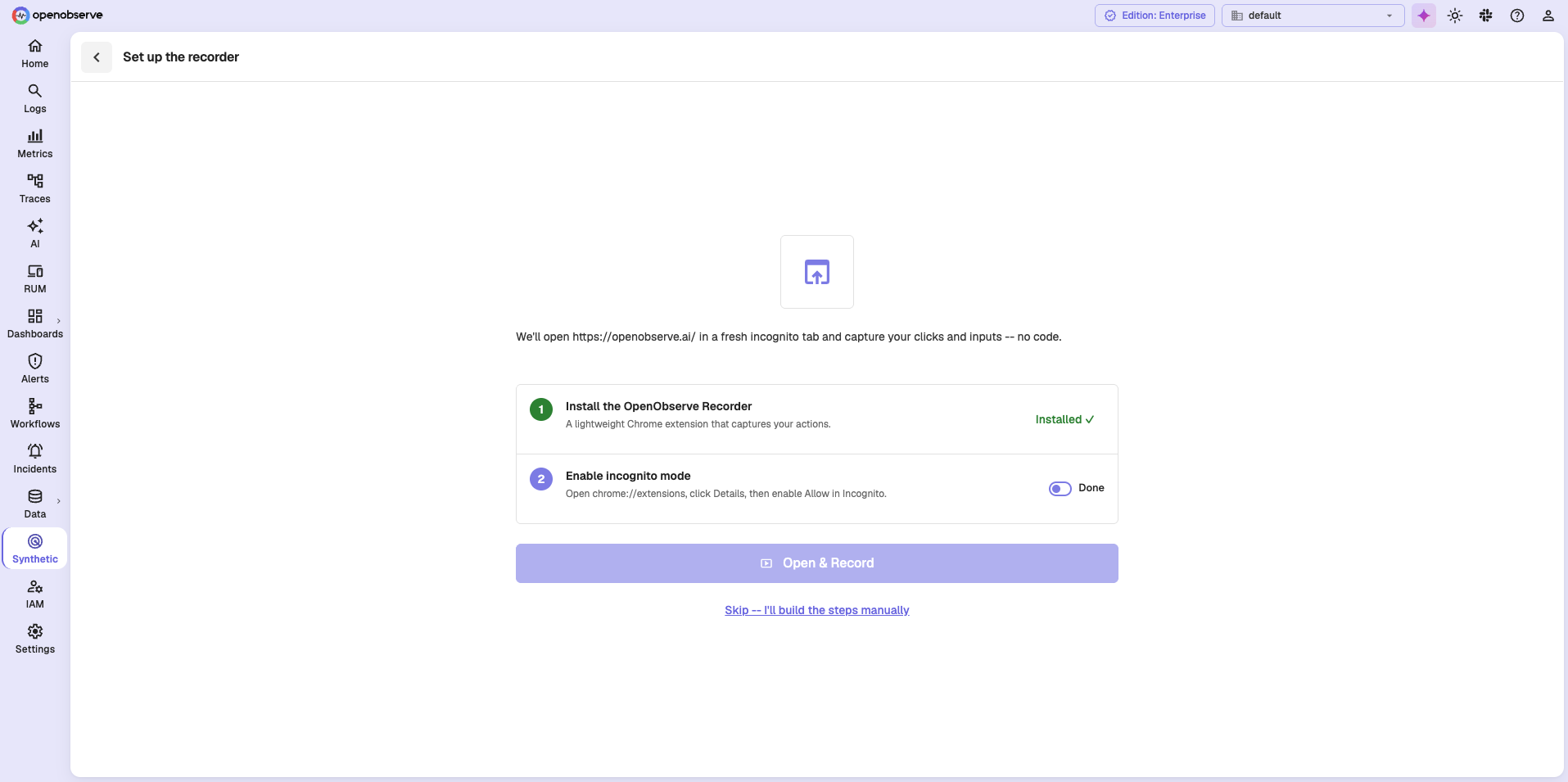Image resolution: width=1568 pixels, height=782 pixels.
Task: Click the Set up the recorder title
Action: (x=181, y=57)
